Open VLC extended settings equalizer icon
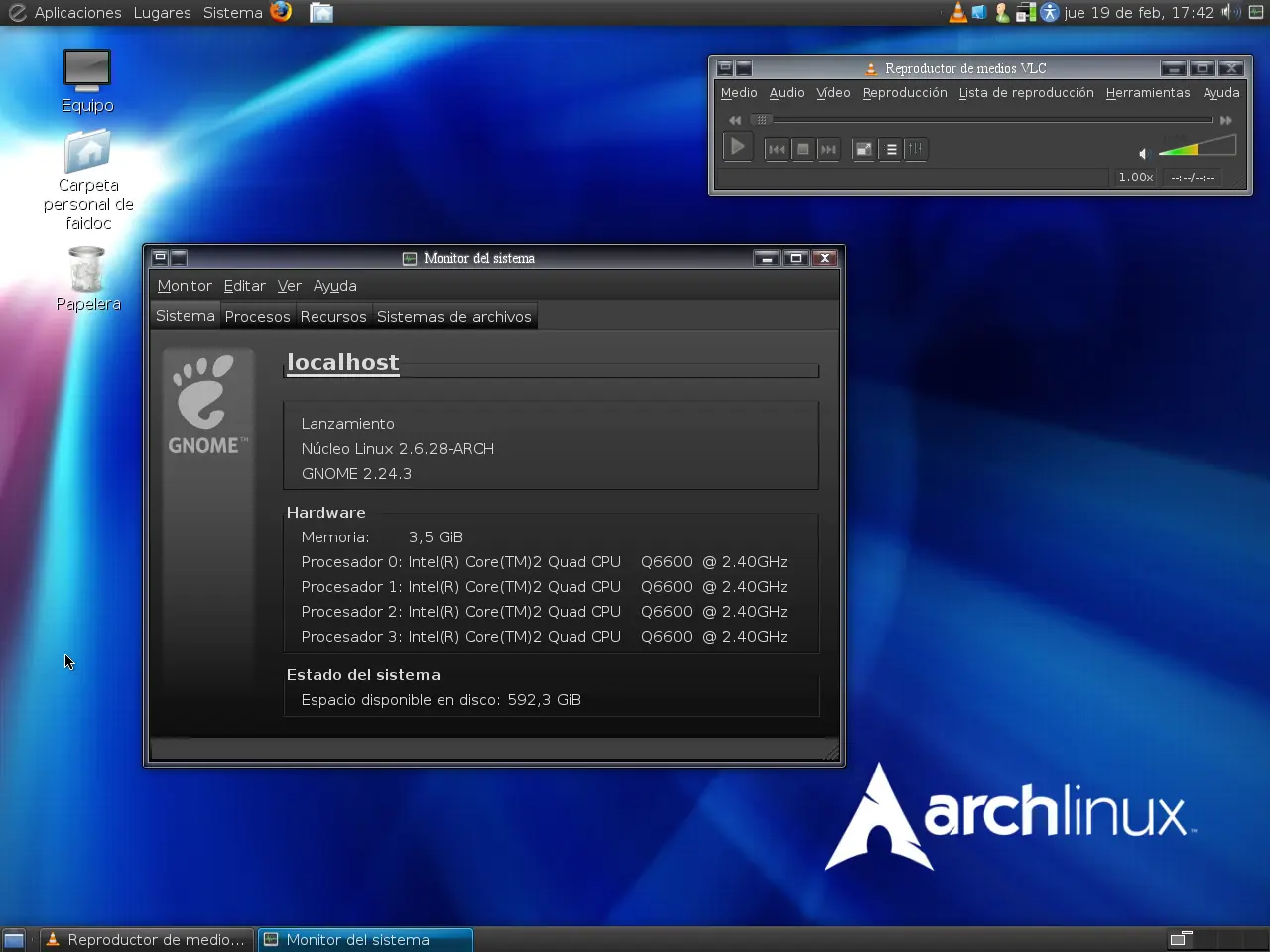The image size is (1270, 952). [916, 150]
